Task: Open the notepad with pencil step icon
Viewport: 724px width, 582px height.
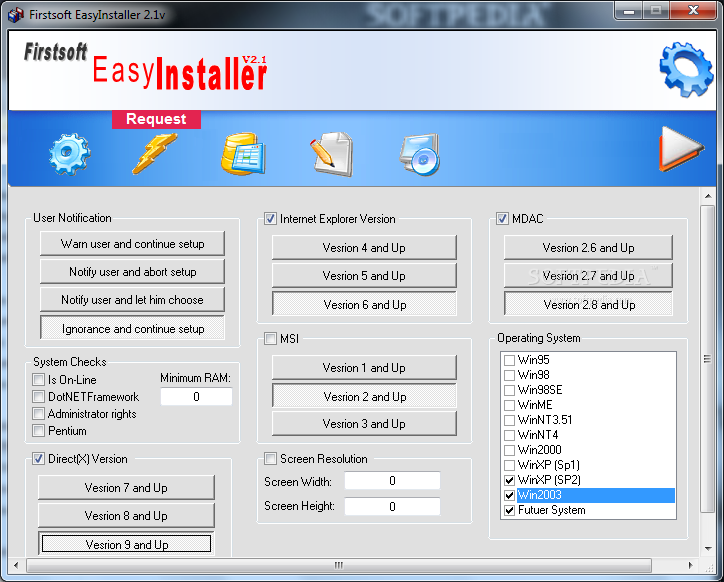Action: pos(332,154)
